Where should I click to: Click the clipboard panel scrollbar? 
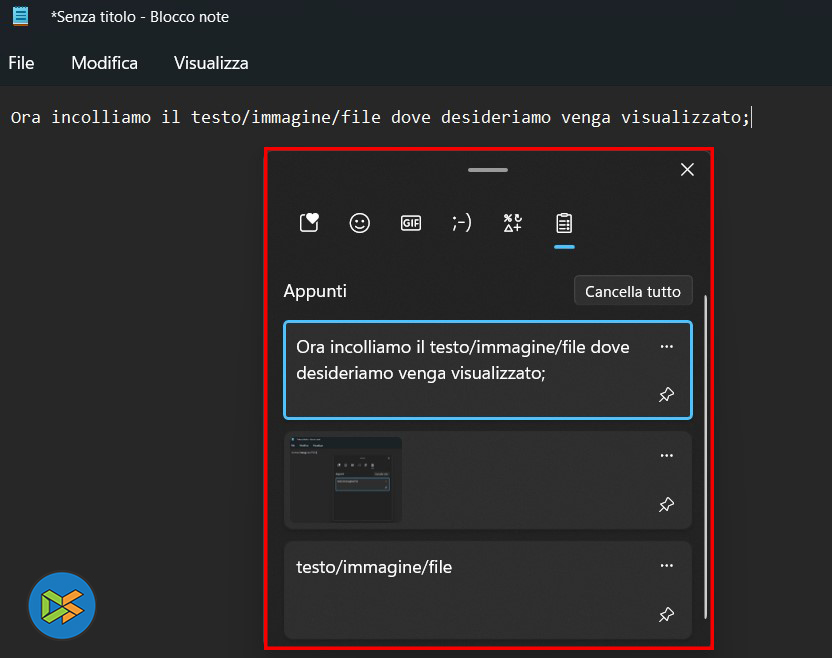coord(705,456)
